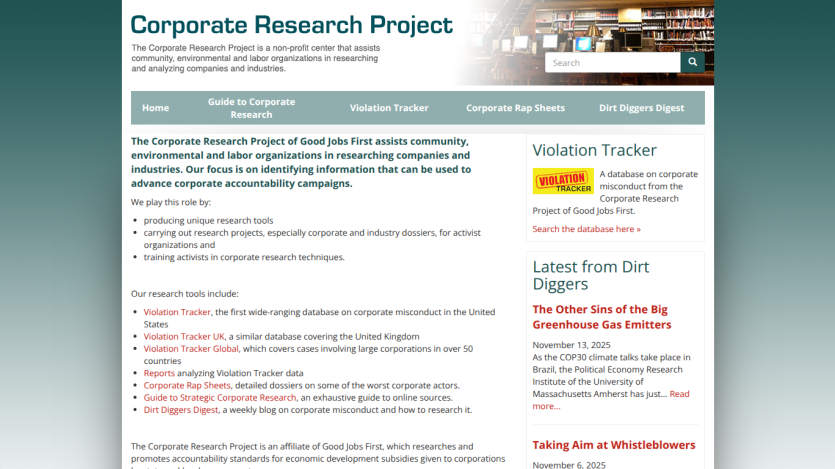The image size is (835, 469).
Task: Click the 'November 13, 2025' date text
Action: pos(571,345)
